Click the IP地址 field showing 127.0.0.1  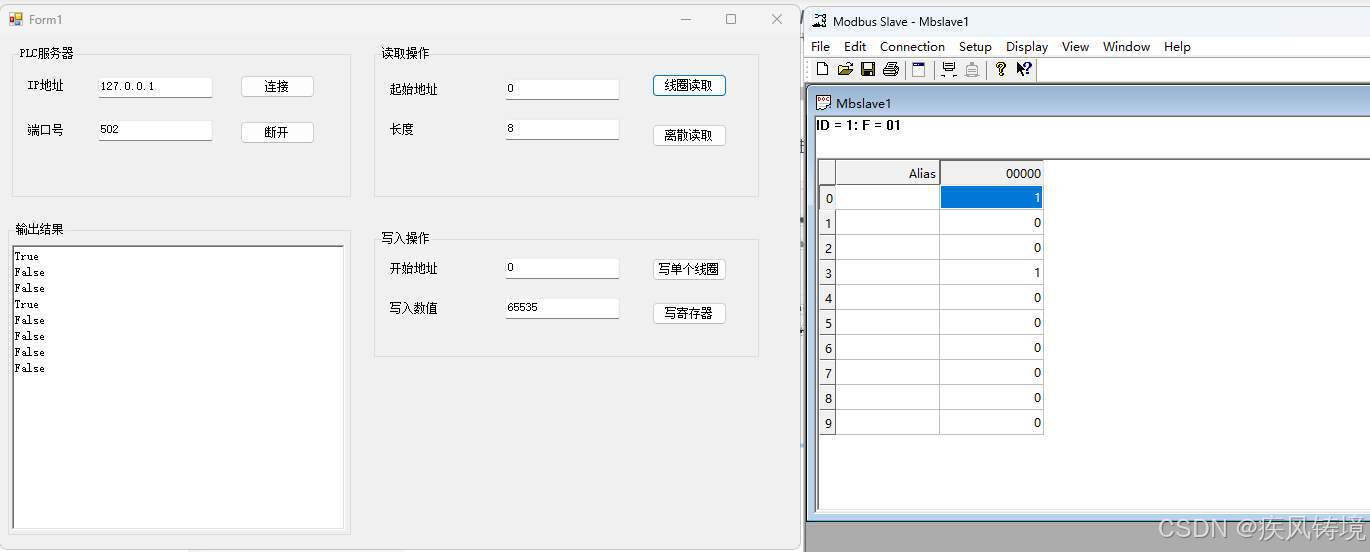tap(155, 87)
